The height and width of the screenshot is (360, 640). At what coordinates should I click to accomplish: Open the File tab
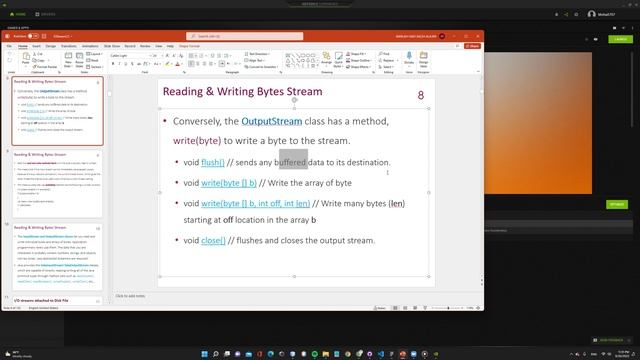point(9,46)
